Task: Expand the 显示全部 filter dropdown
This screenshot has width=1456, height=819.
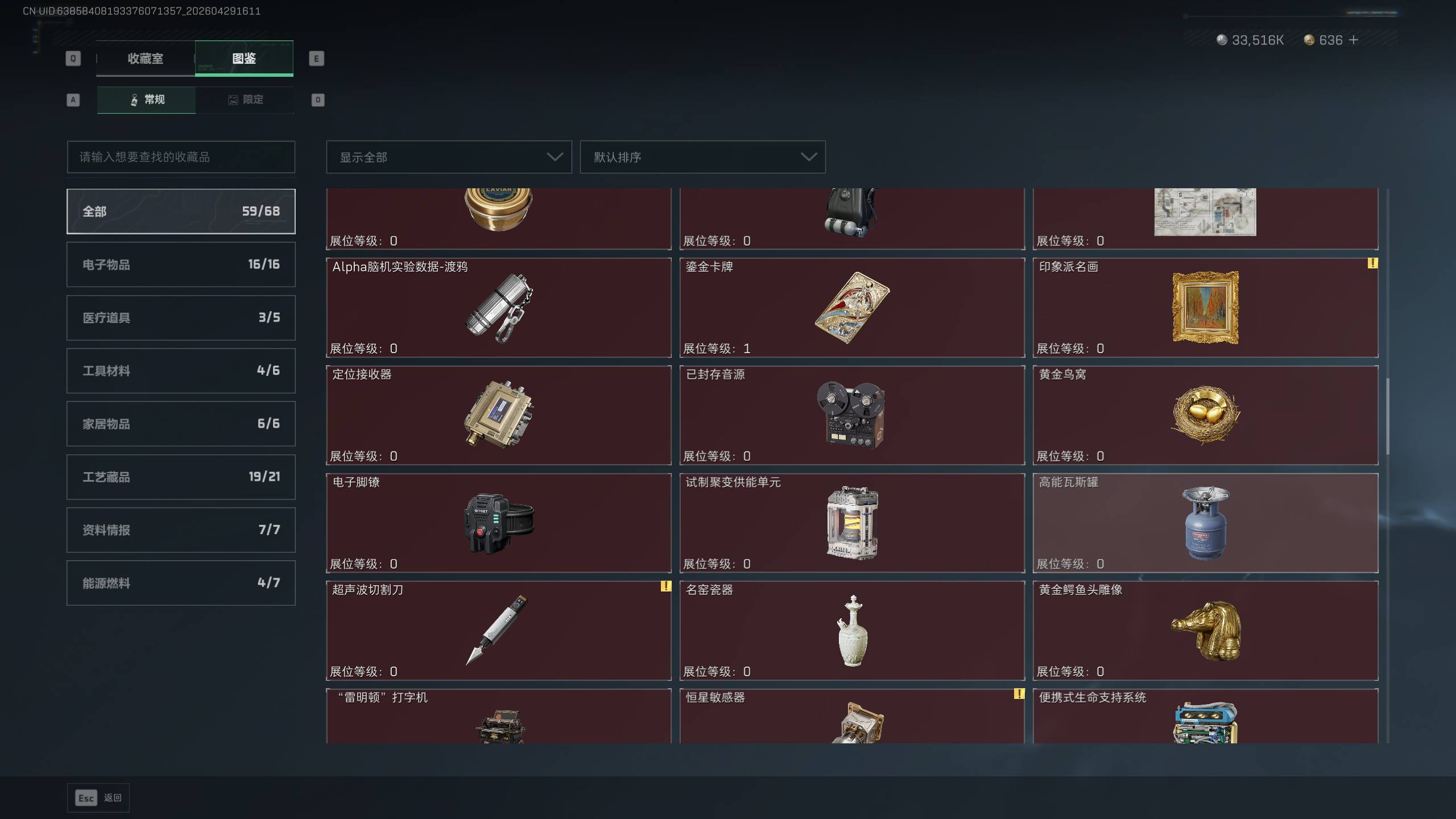Action: [449, 157]
